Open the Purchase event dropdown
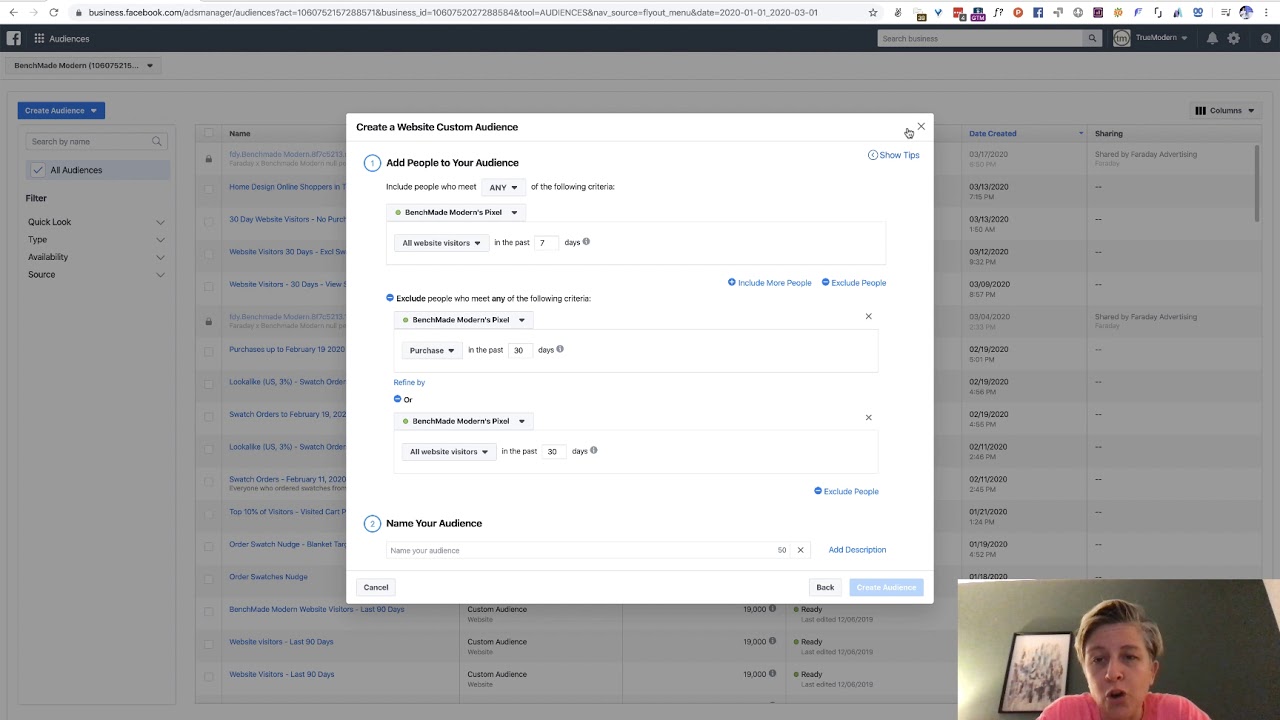Screen dimensions: 1280x720 [432, 350]
